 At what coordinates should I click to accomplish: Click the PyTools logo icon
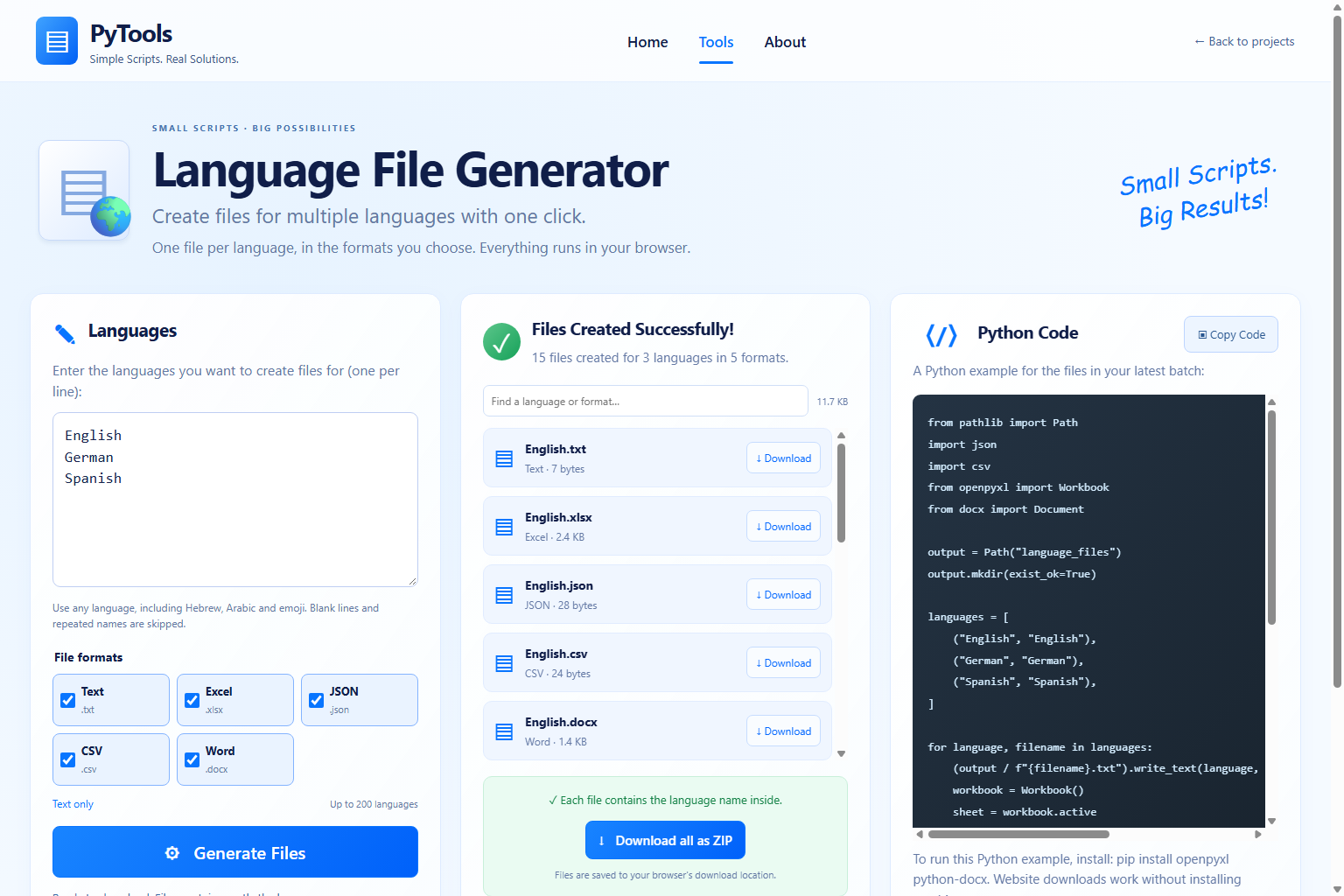coord(57,41)
